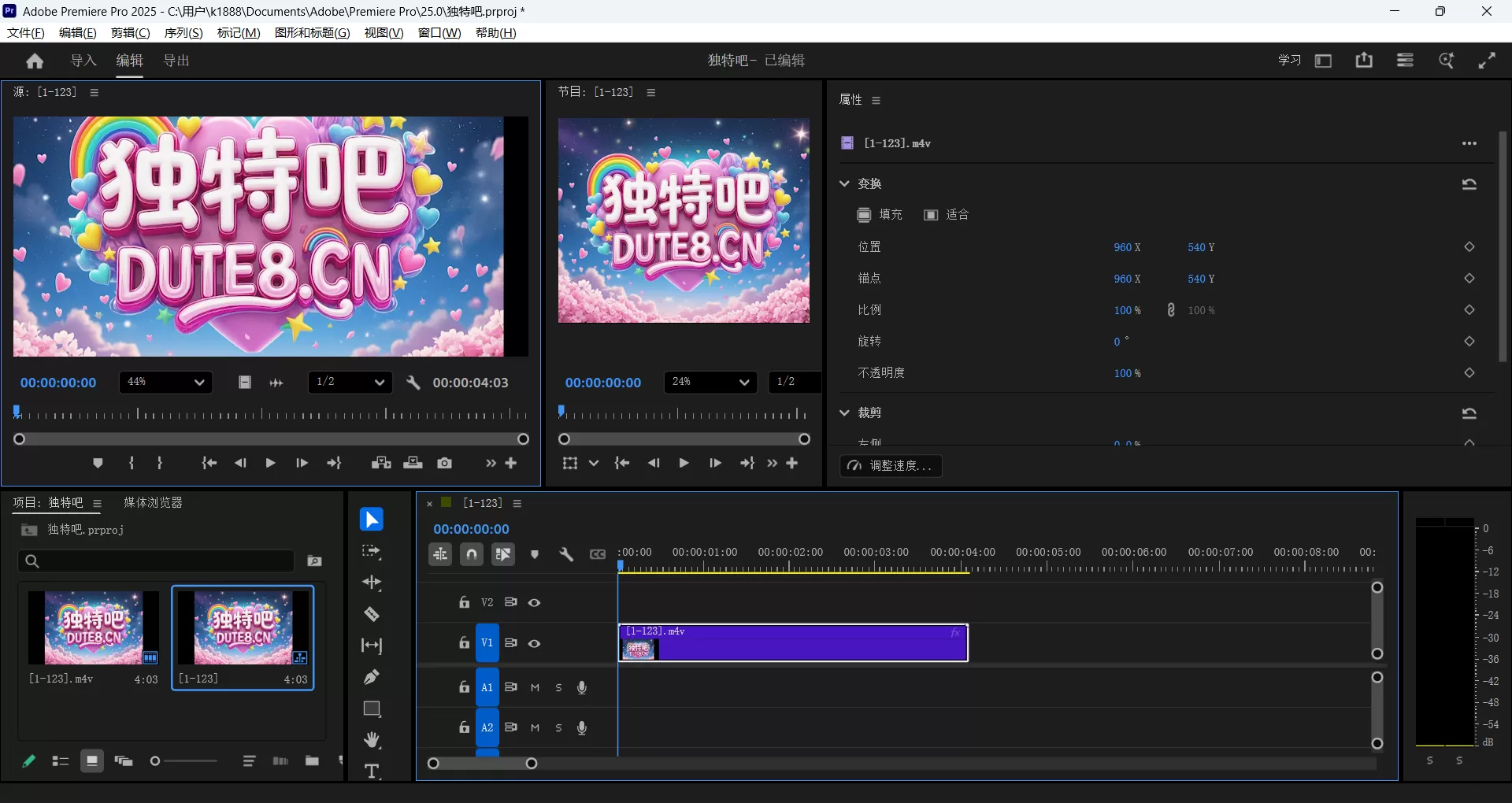Open Program monitor zoom 24% dropdown
Screen dimensions: 1512x803
710,382
